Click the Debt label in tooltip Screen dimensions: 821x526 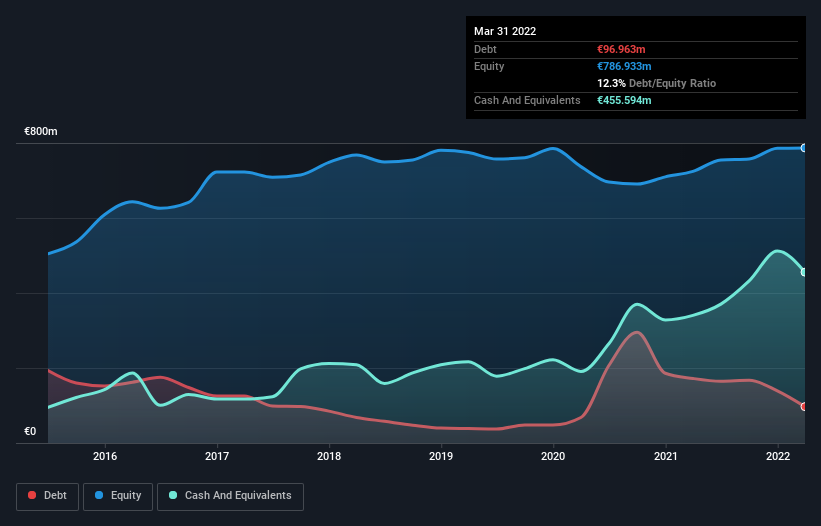click(485, 49)
